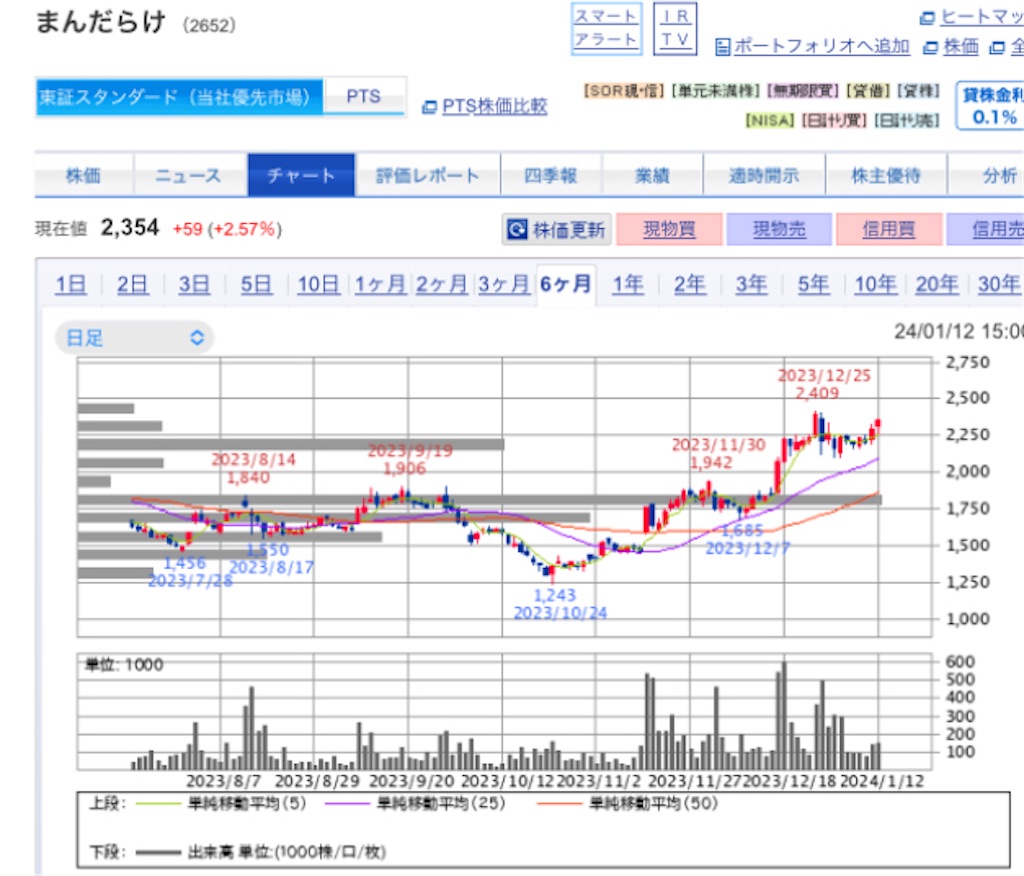
Task: Open the IR TV button
Action: coord(675,29)
